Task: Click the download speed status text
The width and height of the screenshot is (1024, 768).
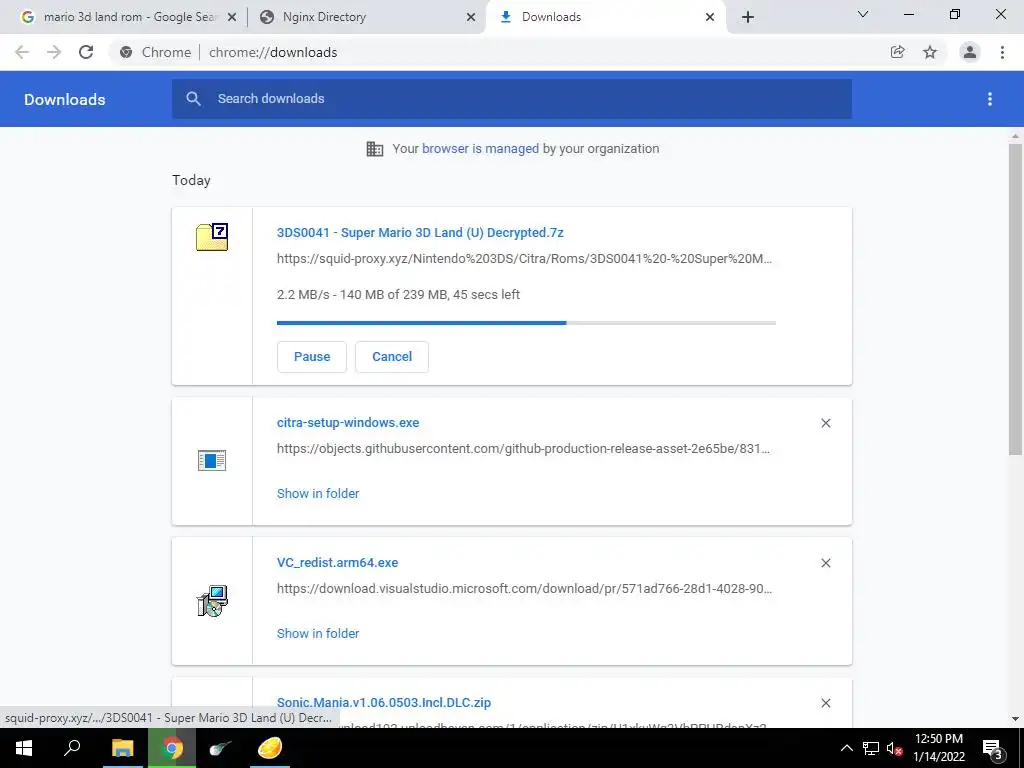Action: pos(398,295)
